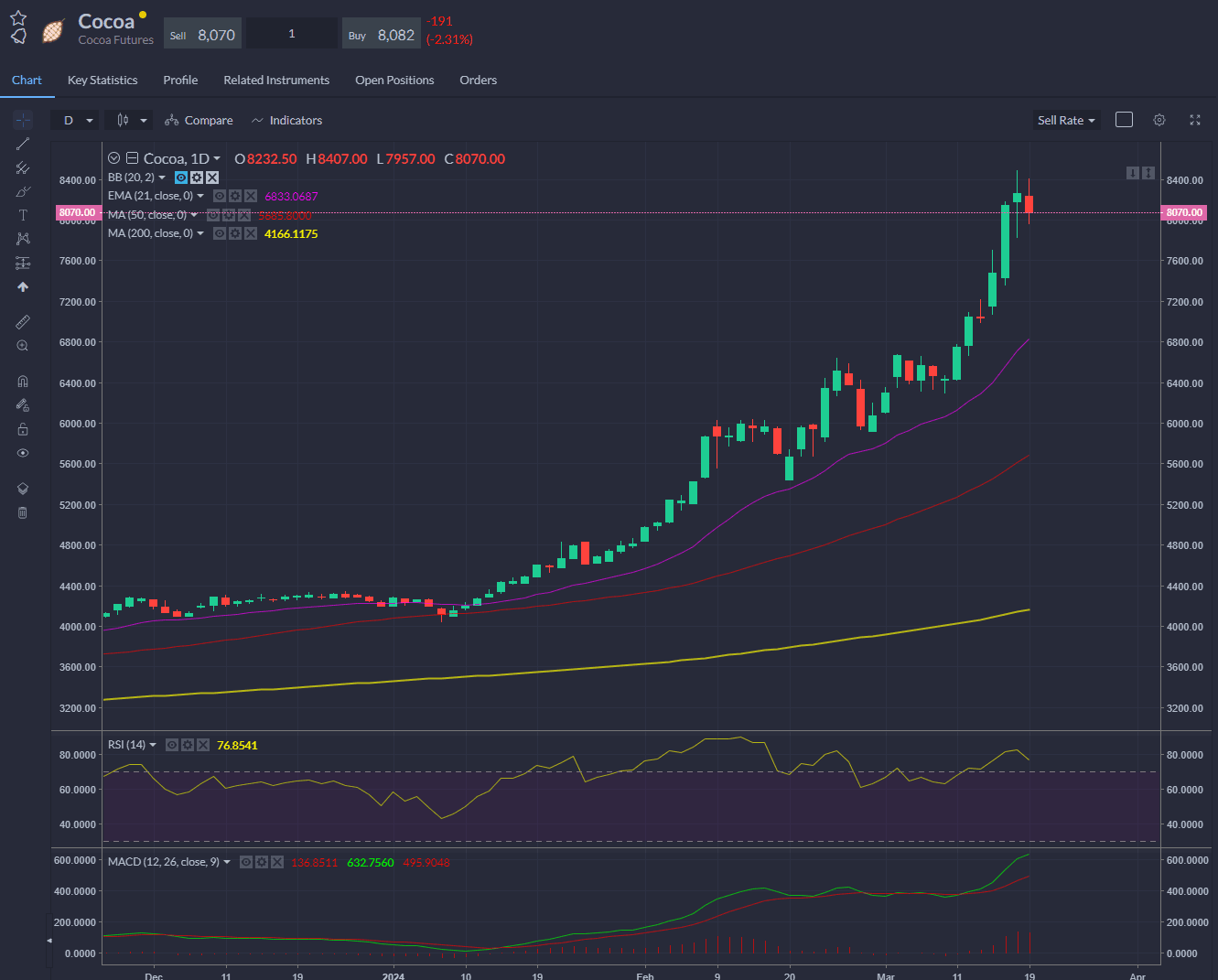Click the chart layout rectangle icon
This screenshot has height=980, width=1218.
[x=1125, y=120]
